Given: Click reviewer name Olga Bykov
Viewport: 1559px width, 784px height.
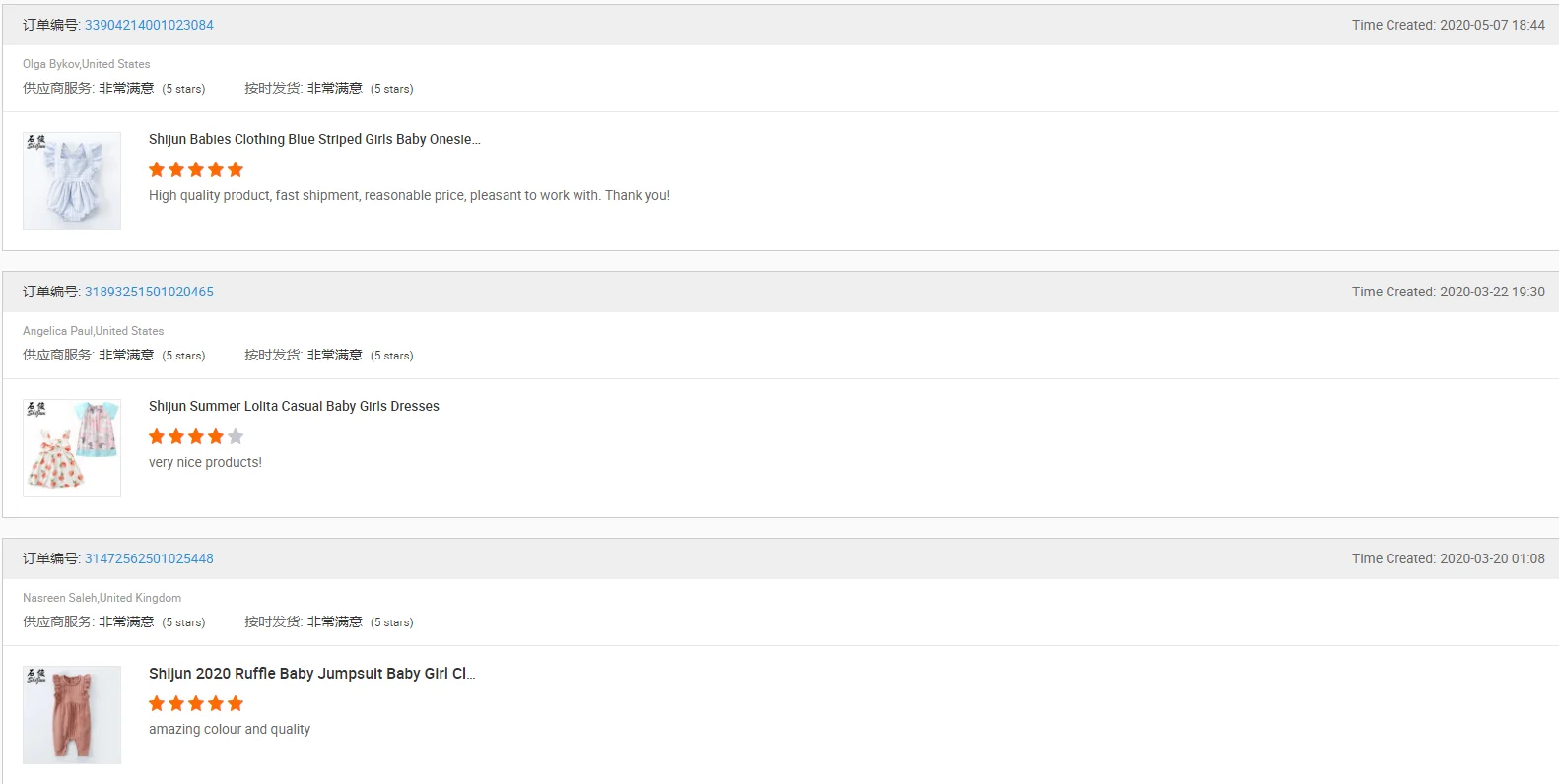Looking at the screenshot, I should tap(51, 64).
